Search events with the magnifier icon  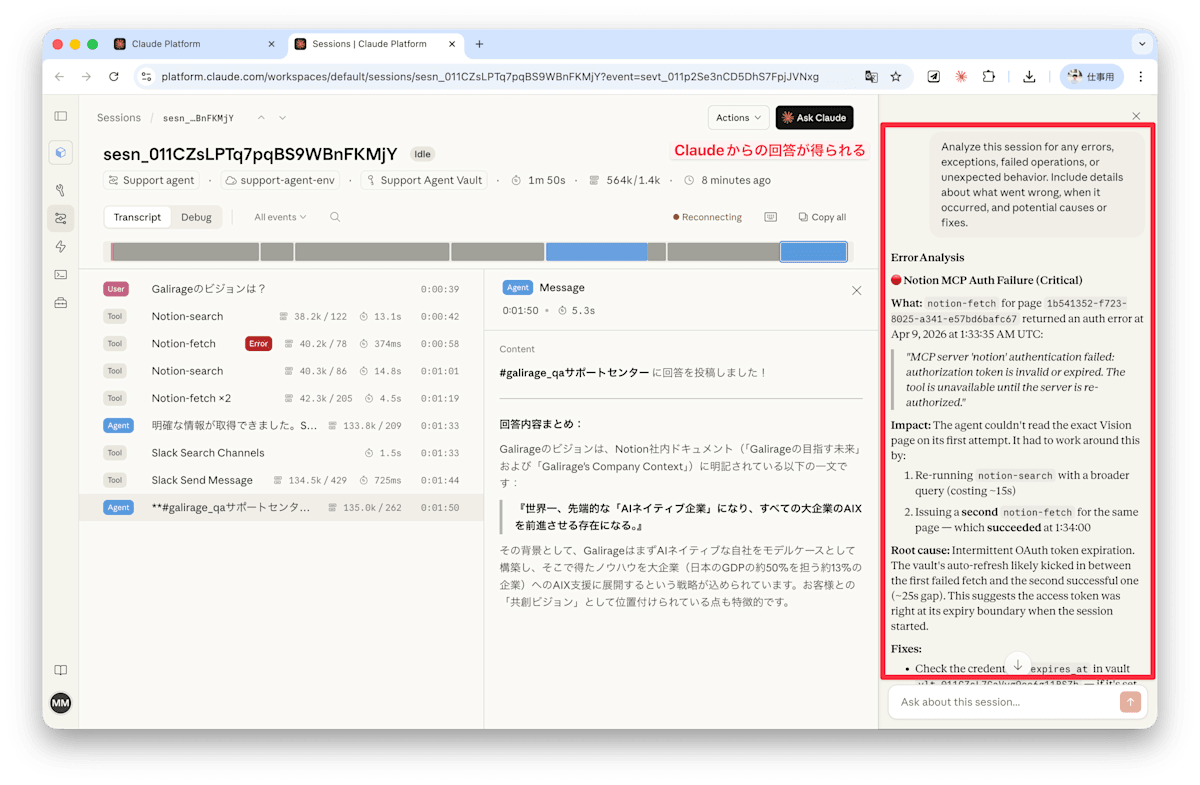click(x=335, y=217)
